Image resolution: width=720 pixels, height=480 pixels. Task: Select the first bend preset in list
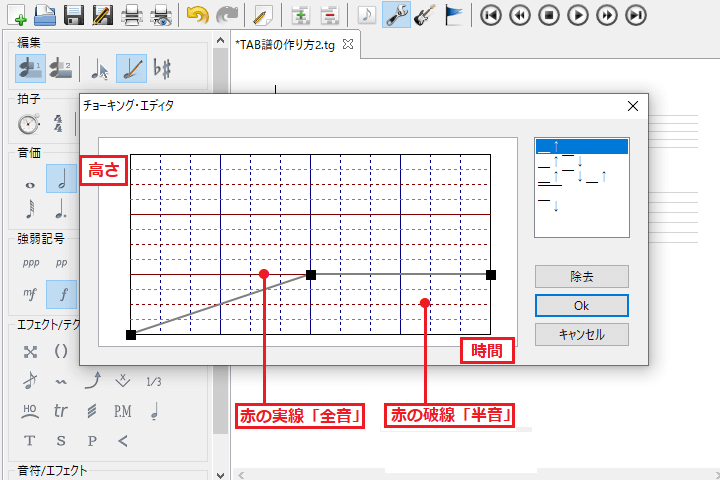point(580,146)
